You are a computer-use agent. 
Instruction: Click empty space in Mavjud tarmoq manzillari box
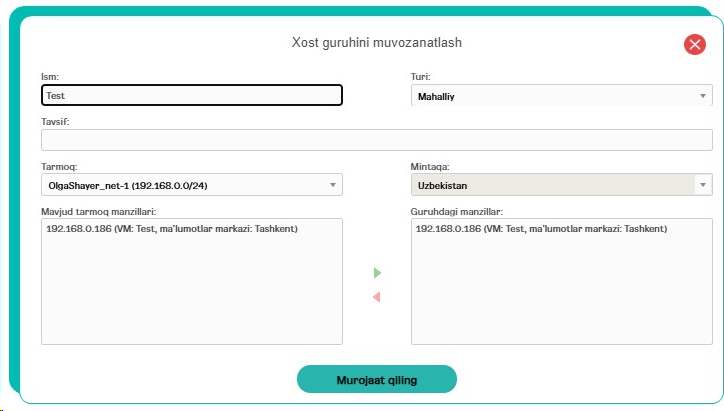[192, 291]
